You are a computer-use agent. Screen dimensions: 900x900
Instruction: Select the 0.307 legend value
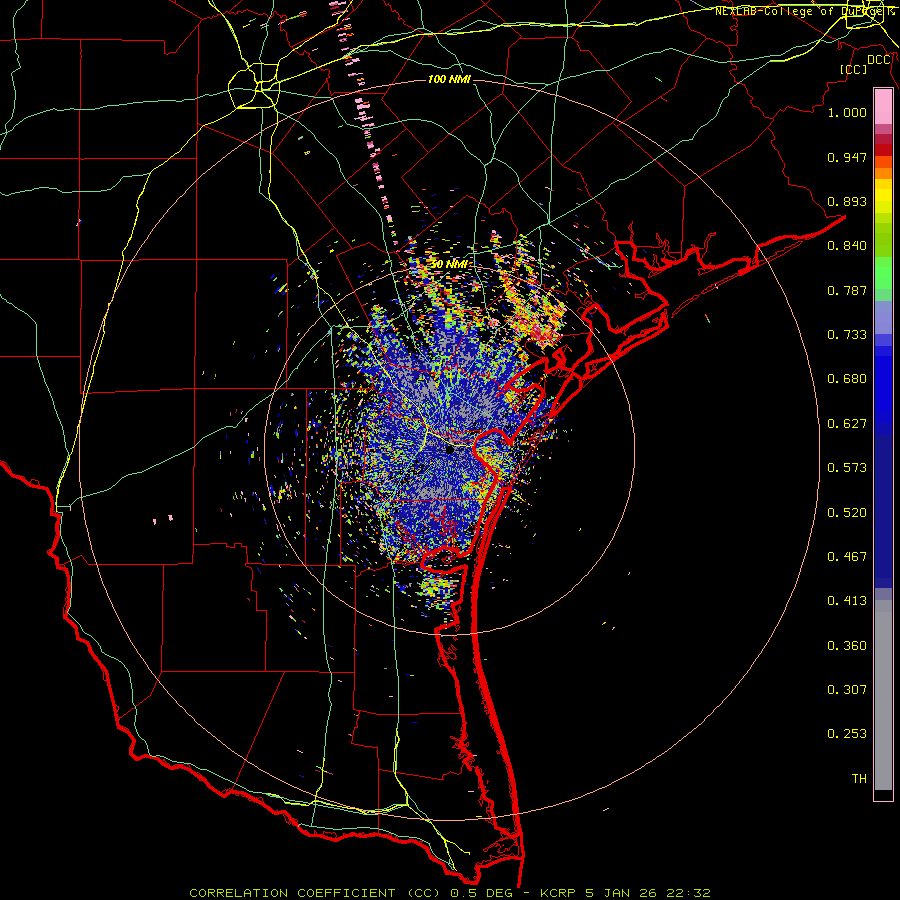click(847, 689)
